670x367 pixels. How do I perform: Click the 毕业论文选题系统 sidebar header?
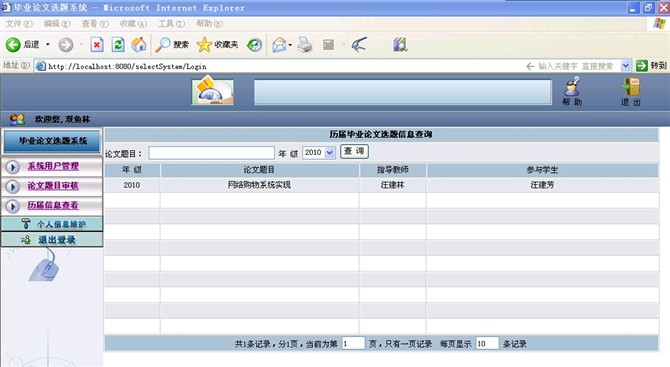[x=52, y=141]
